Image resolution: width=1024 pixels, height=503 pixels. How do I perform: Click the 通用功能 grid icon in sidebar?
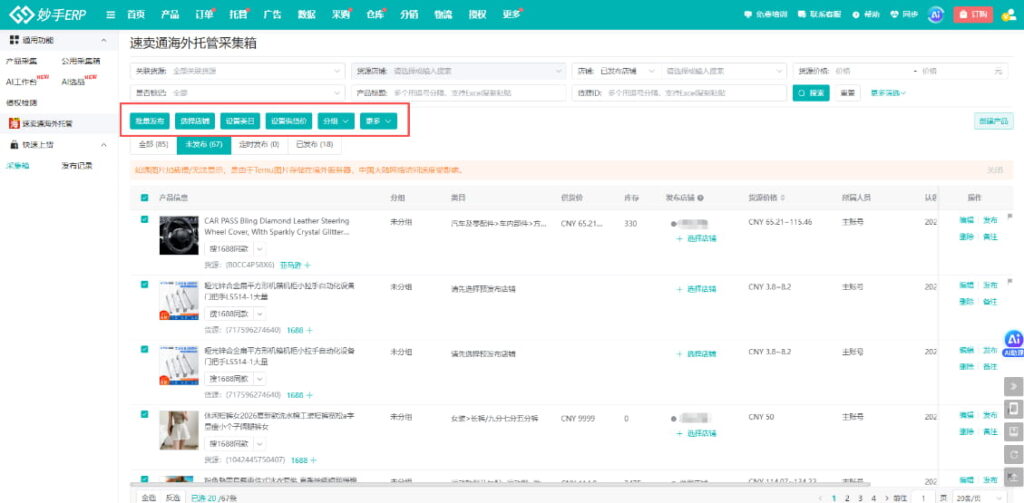coord(14,41)
